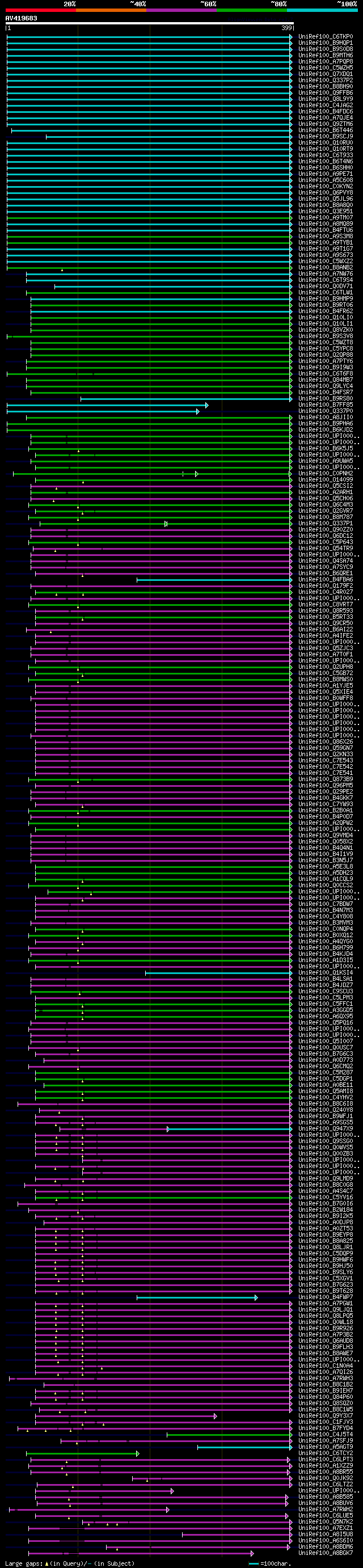363x1568 pixels.
Task: Click the query end position 399
Action: (287, 28)
